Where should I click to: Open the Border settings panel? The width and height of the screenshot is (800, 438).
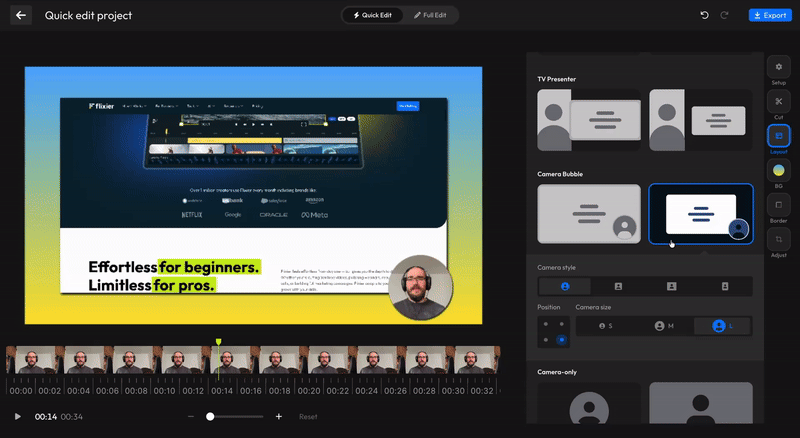click(779, 207)
